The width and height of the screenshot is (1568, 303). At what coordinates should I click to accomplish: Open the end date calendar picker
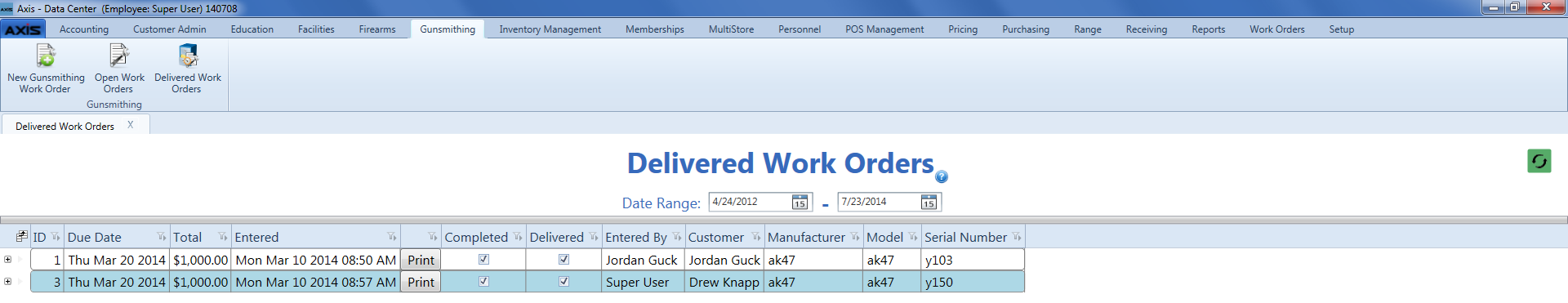pyautogui.click(x=929, y=202)
